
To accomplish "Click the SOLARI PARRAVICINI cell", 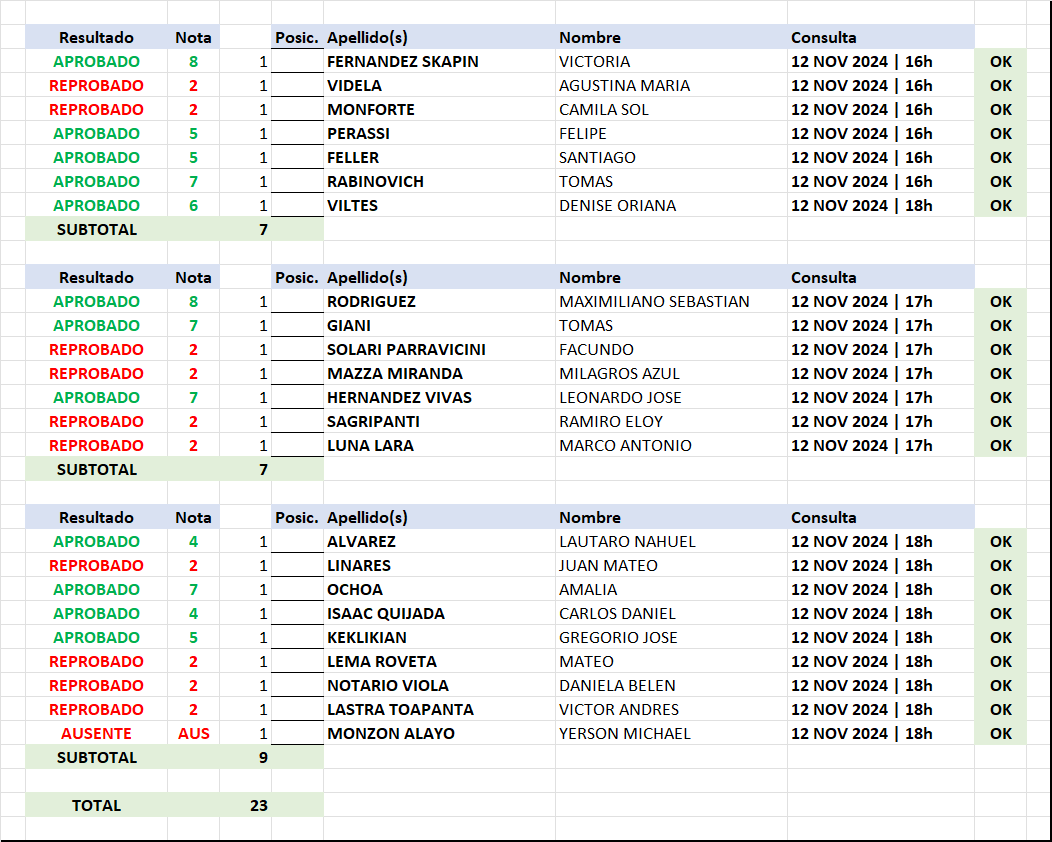I will (x=439, y=350).
